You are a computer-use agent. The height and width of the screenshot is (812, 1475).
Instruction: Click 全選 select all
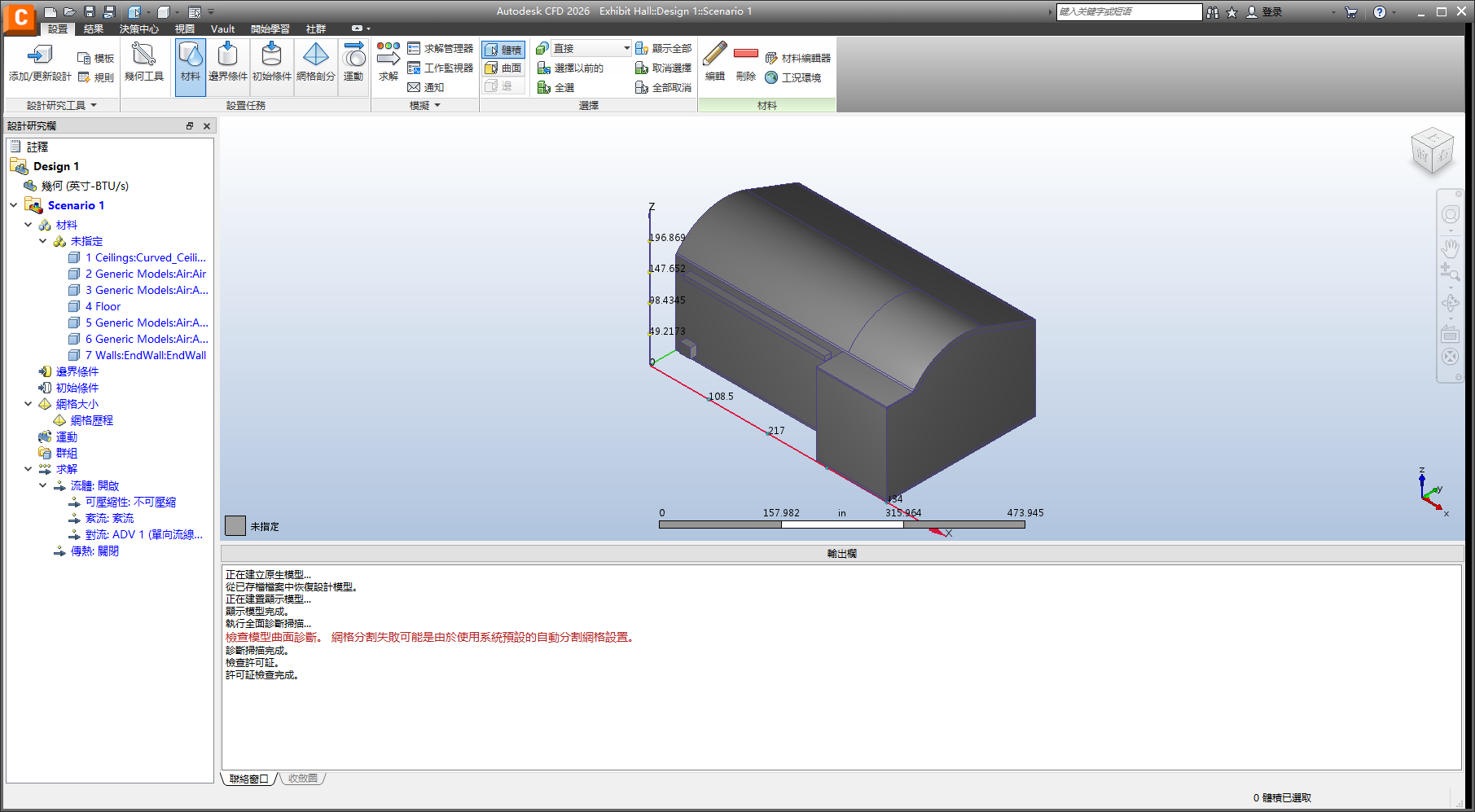click(x=555, y=88)
